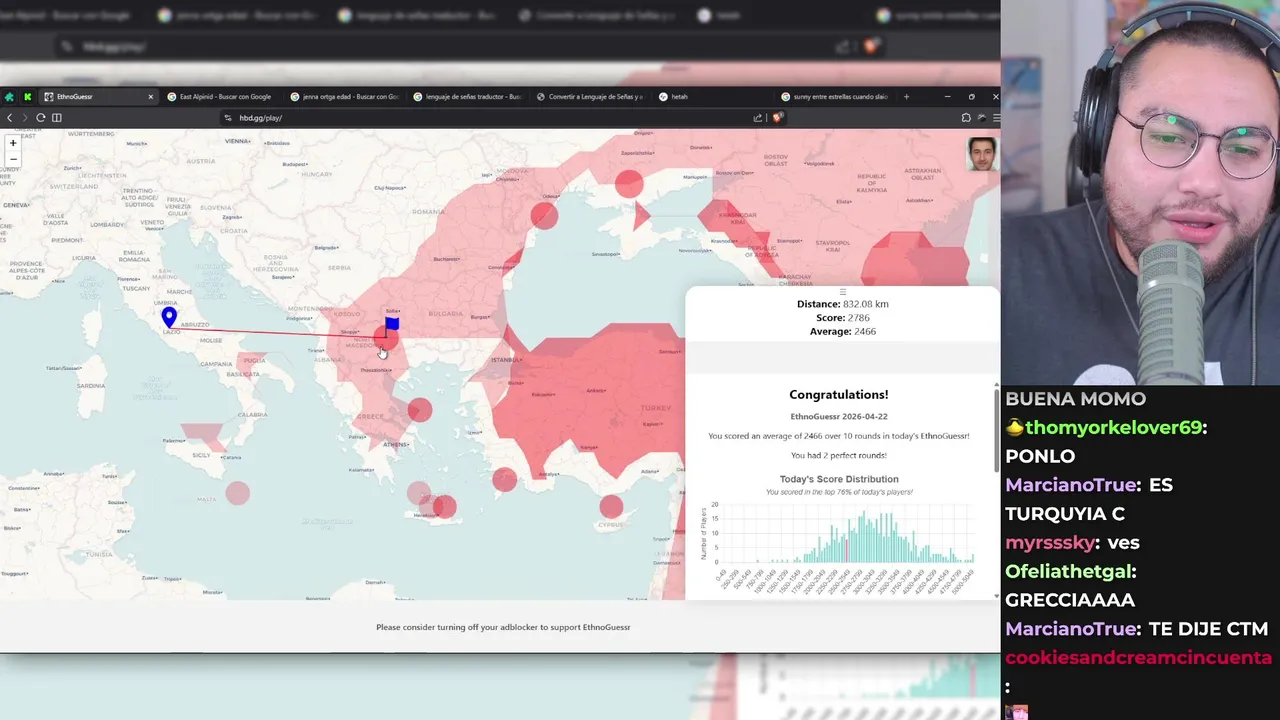Click the blue location pin over Lazio
Image resolution: width=1280 pixels, height=720 pixels.
[169, 318]
